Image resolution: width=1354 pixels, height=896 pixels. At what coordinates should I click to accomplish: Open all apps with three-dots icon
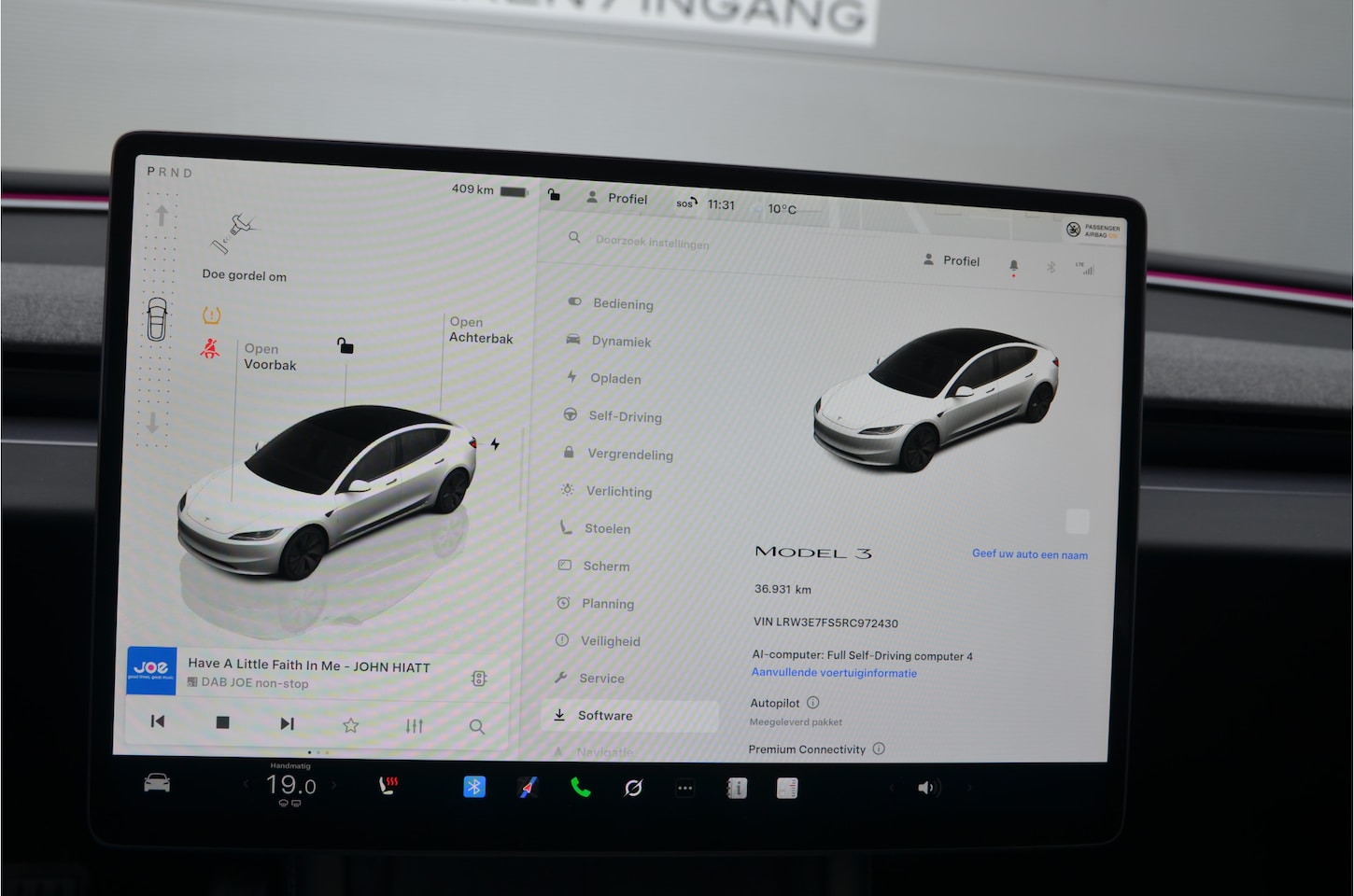coord(684,789)
